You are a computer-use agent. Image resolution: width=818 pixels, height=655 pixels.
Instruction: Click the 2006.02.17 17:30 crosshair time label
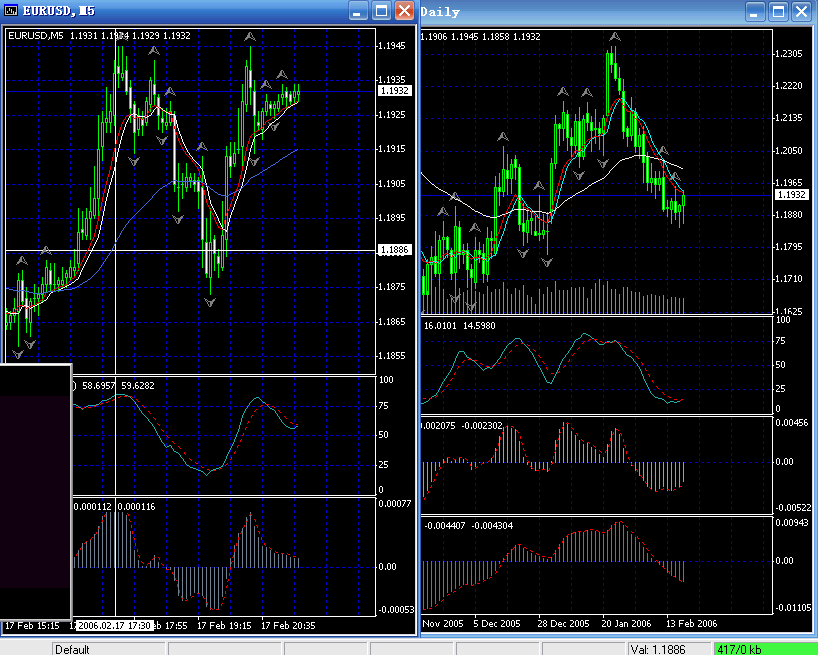(x=114, y=625)
